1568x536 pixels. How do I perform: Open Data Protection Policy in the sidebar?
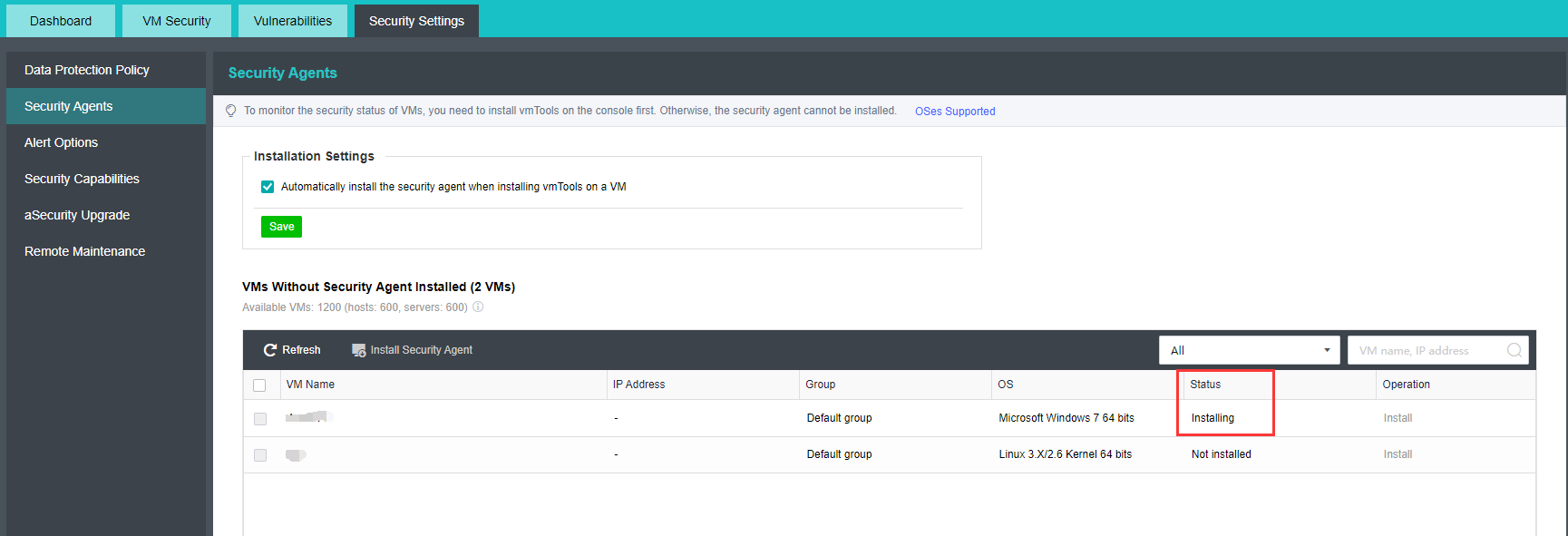point(87,70)
